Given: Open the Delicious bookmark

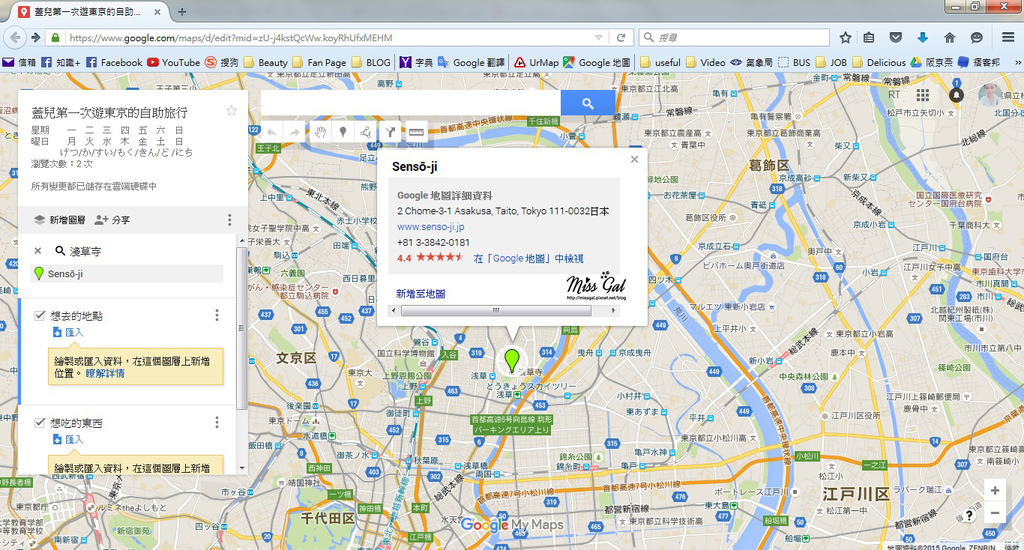Looking at the screenshot, I should (x=880, y=63).
